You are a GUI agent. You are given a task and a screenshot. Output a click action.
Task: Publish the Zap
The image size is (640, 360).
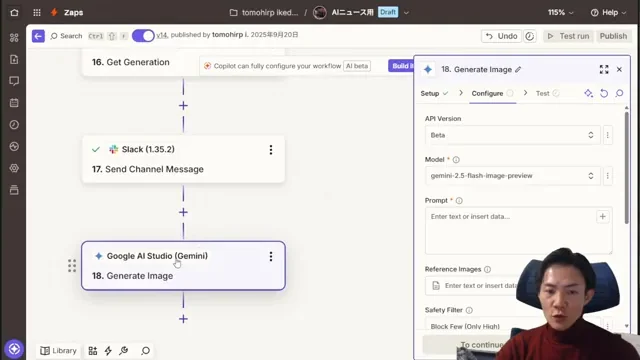click(x=613, y=36)
